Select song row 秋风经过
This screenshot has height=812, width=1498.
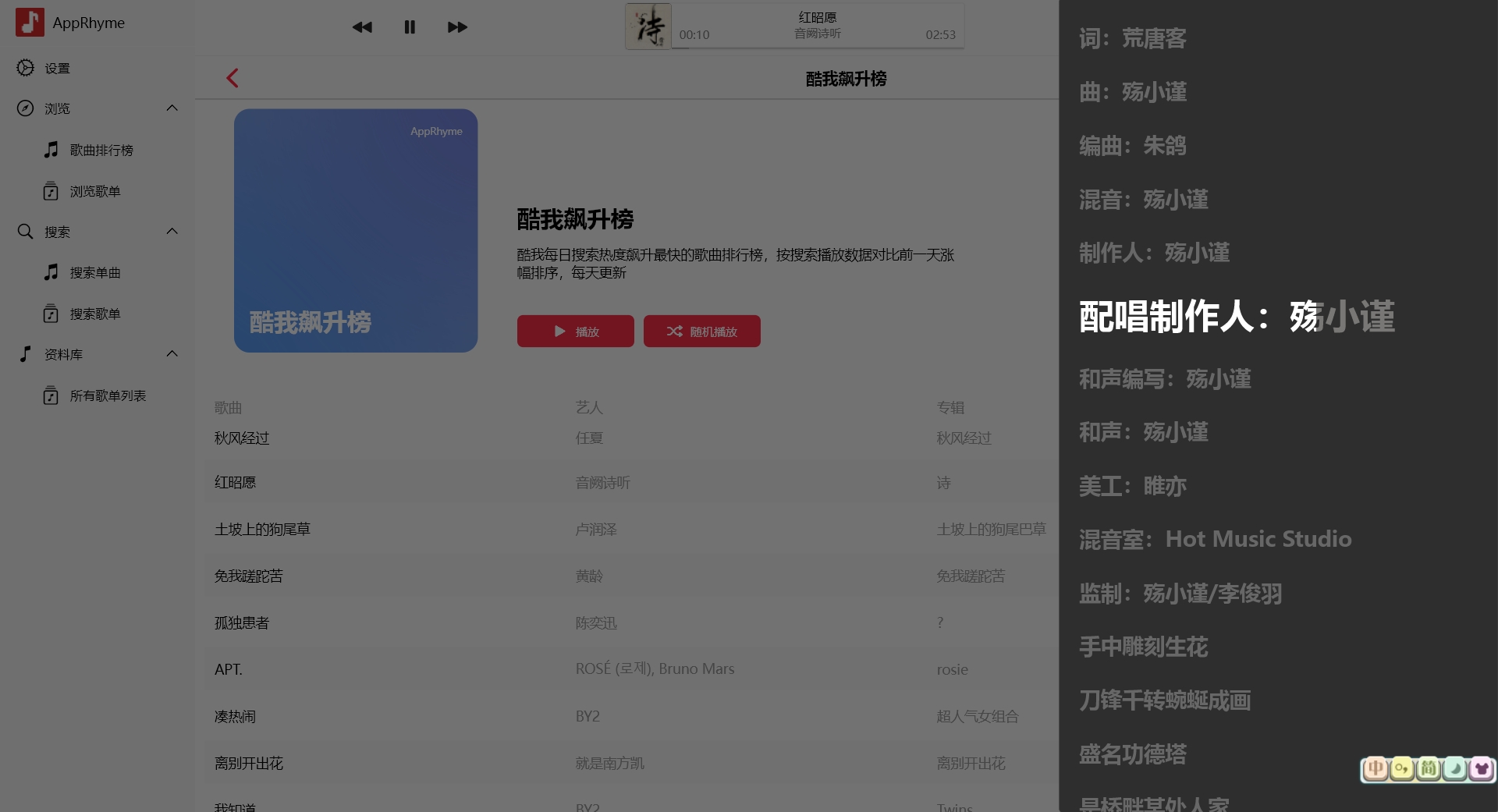coord(631,438)
